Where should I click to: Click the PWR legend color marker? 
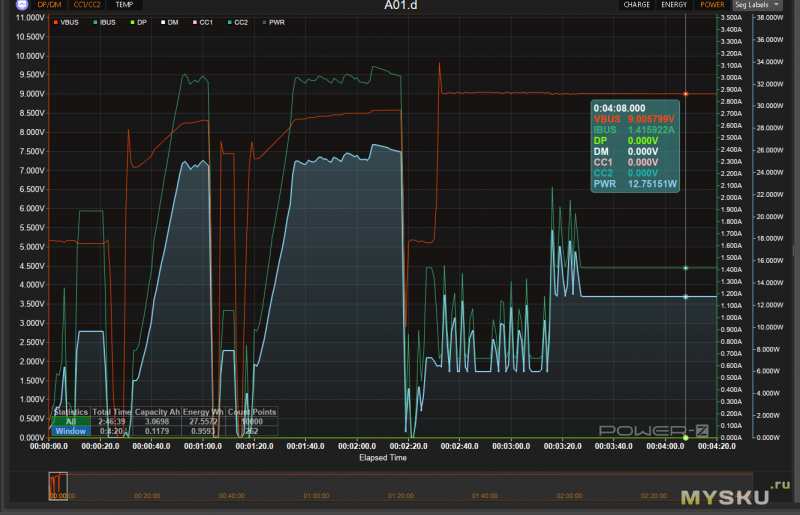(264, 22)
